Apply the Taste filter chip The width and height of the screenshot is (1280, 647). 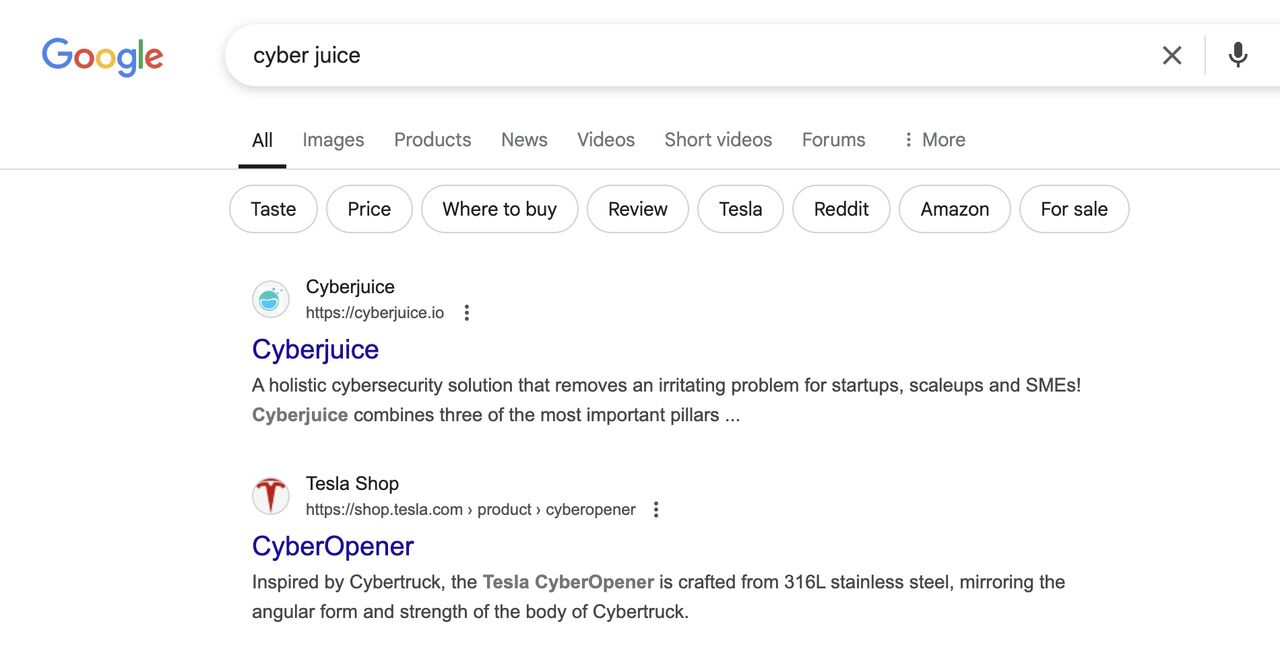(x=273, y=209)
